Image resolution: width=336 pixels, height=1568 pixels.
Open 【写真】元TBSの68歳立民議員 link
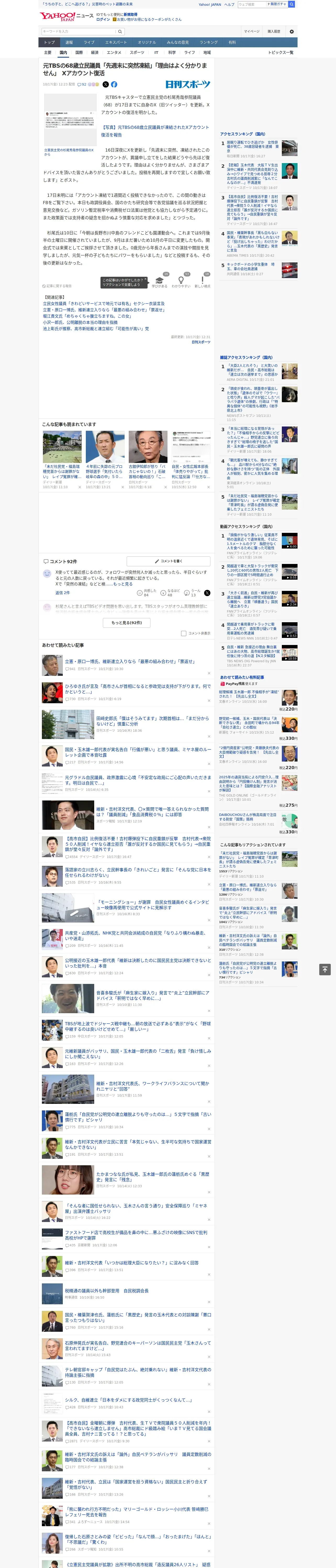[x=155, y=131]
